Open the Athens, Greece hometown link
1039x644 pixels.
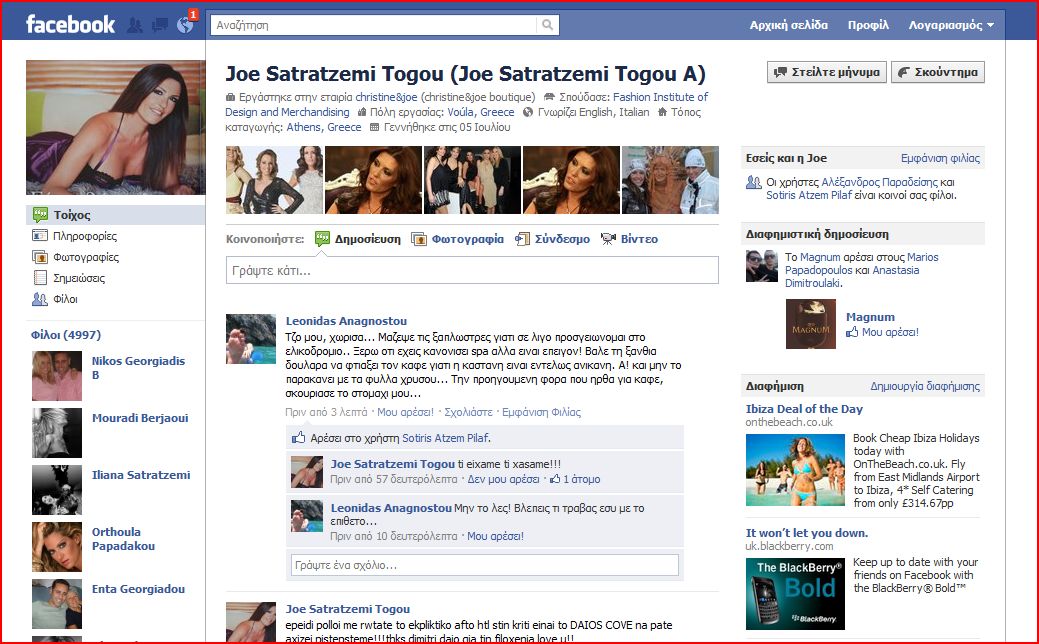(324, 127)
